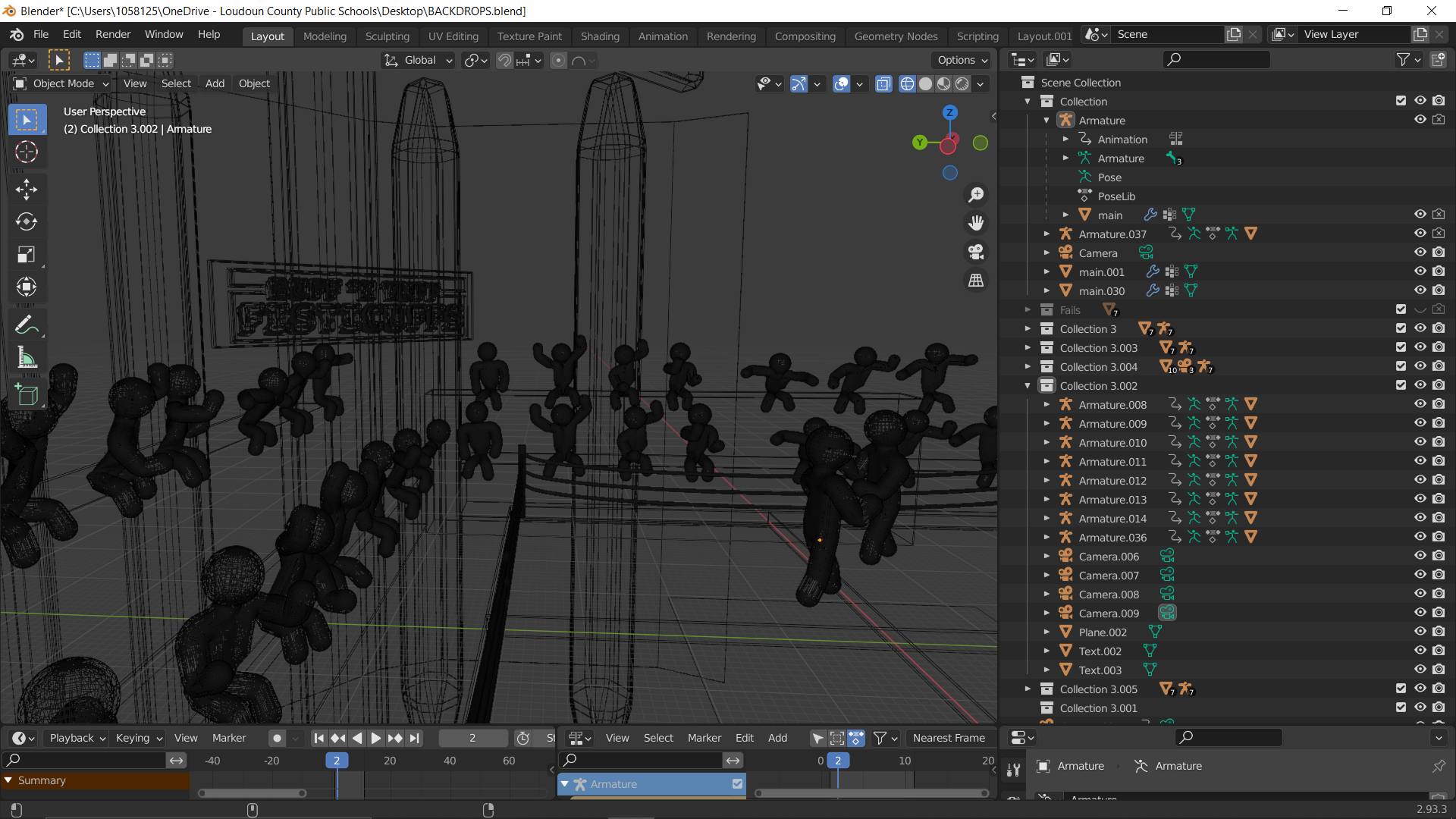
Task: Select the Cursor tool in toolbar
Action: click(x=27, y=152)
